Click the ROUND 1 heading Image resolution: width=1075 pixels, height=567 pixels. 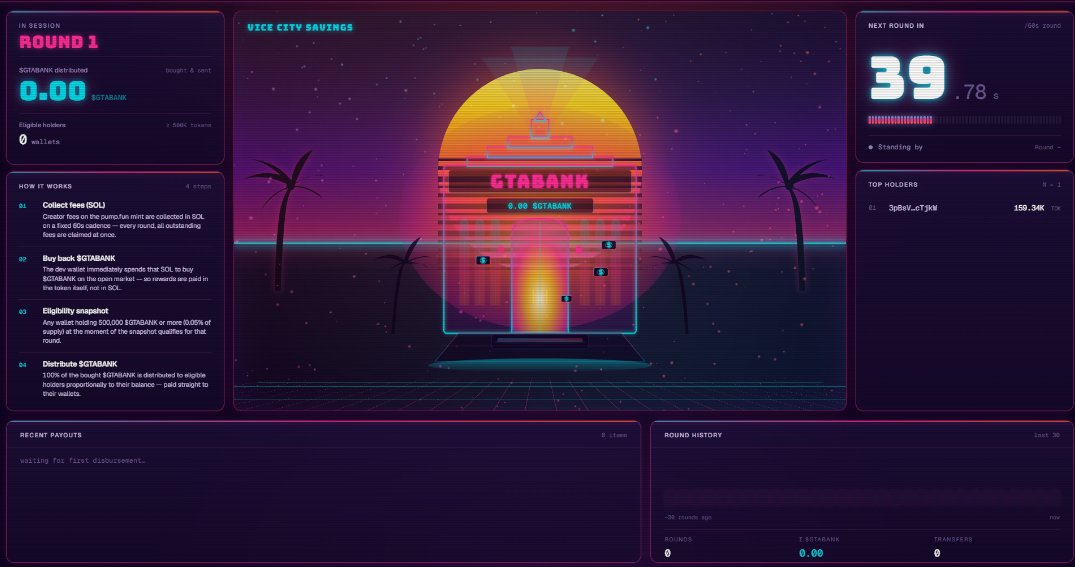[x=58, y=43]
